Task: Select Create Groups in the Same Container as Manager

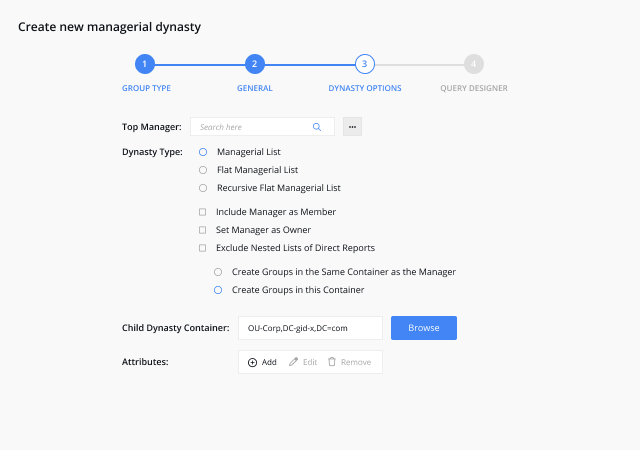Action: (218, 272)
